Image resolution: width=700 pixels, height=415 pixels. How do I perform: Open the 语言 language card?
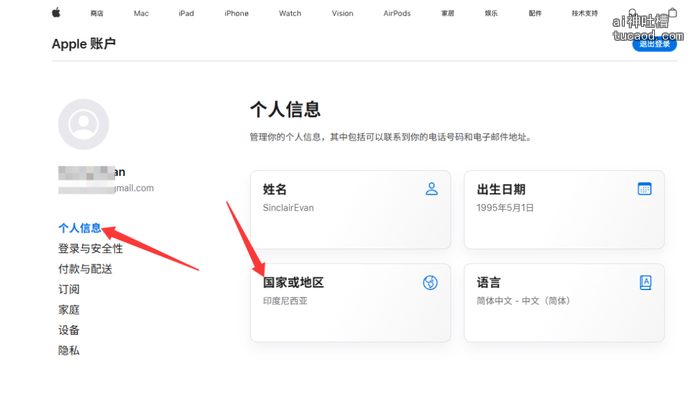[564, 303]
